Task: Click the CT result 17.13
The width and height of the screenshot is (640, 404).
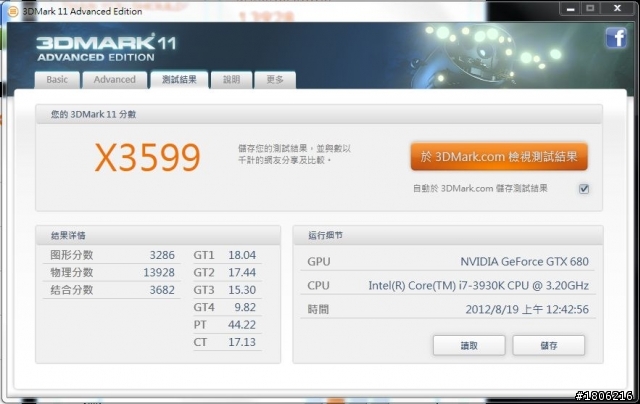Action: [x=242, y=342]
